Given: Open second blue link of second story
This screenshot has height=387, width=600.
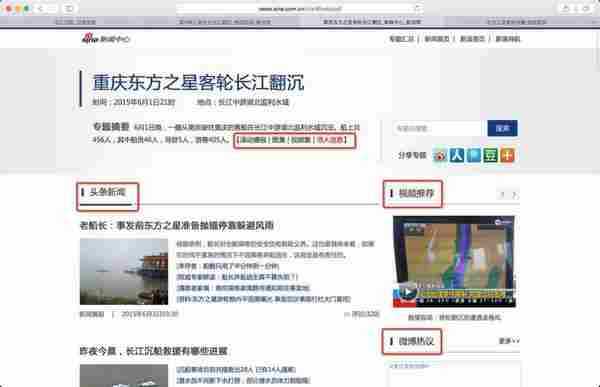Looking at the screenshot, I should click(x=243, y=380).
